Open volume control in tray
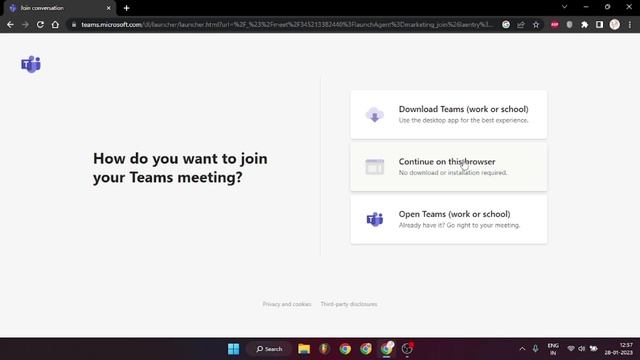The image size is (640, 360). click(582, 349)
